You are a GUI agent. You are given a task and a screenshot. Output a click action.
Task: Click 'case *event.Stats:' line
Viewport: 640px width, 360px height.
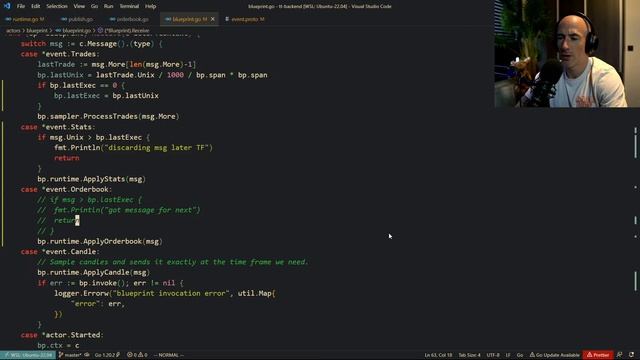point(58,127)
